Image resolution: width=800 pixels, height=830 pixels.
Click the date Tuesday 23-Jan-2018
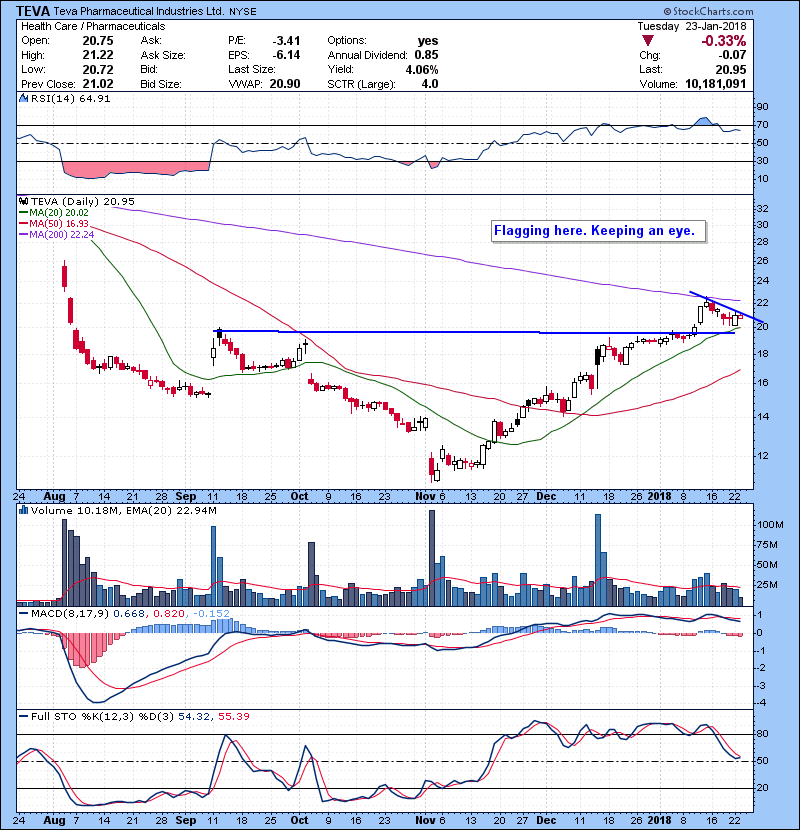pos(691,26)
